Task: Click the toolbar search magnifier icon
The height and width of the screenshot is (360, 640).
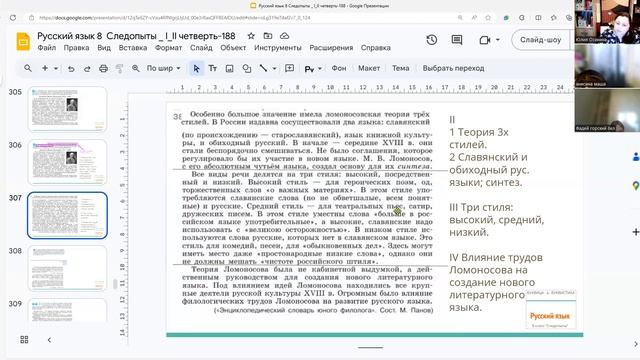Action: coord(28,68)
